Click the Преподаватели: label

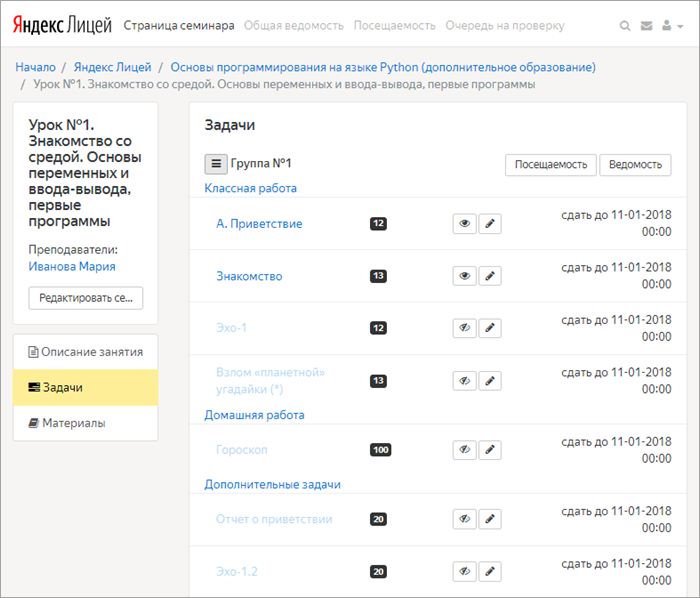(x=73, y=249)
